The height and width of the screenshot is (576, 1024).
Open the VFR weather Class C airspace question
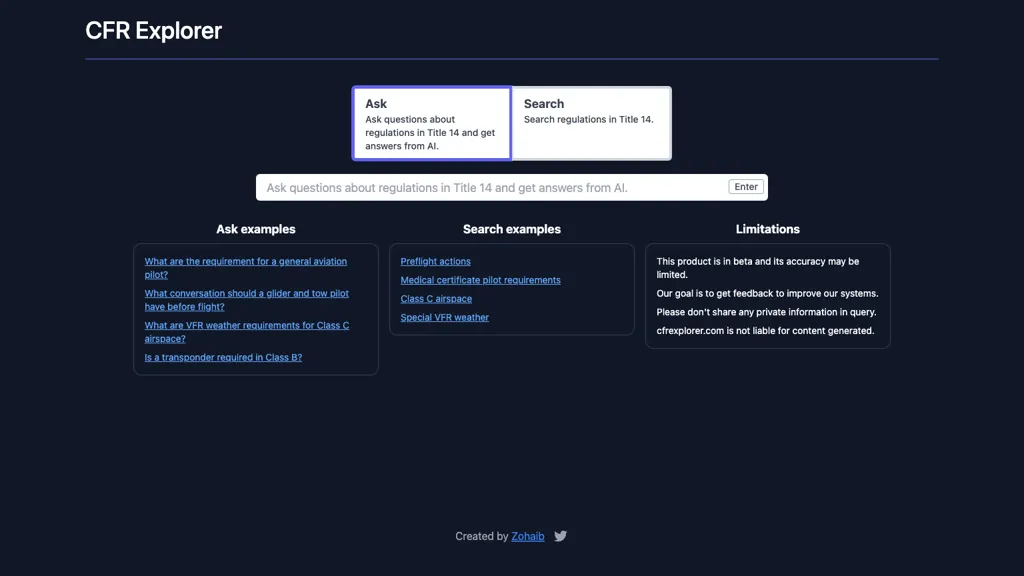point(247,332)
